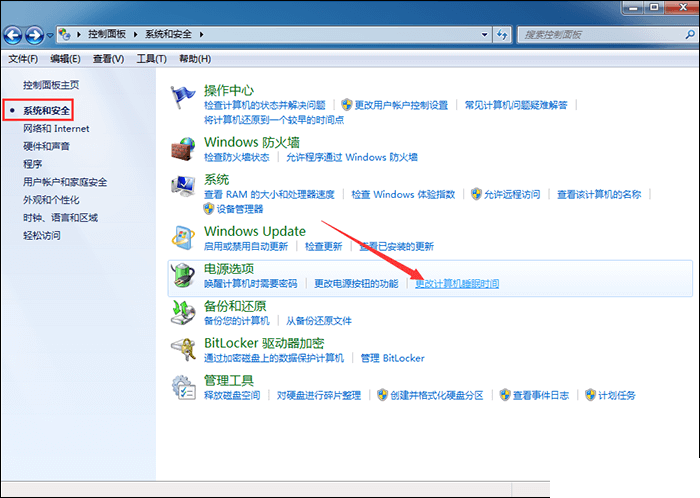Click shield icon beside 允许远程访问
700x498 pixels.
point(476,194)
